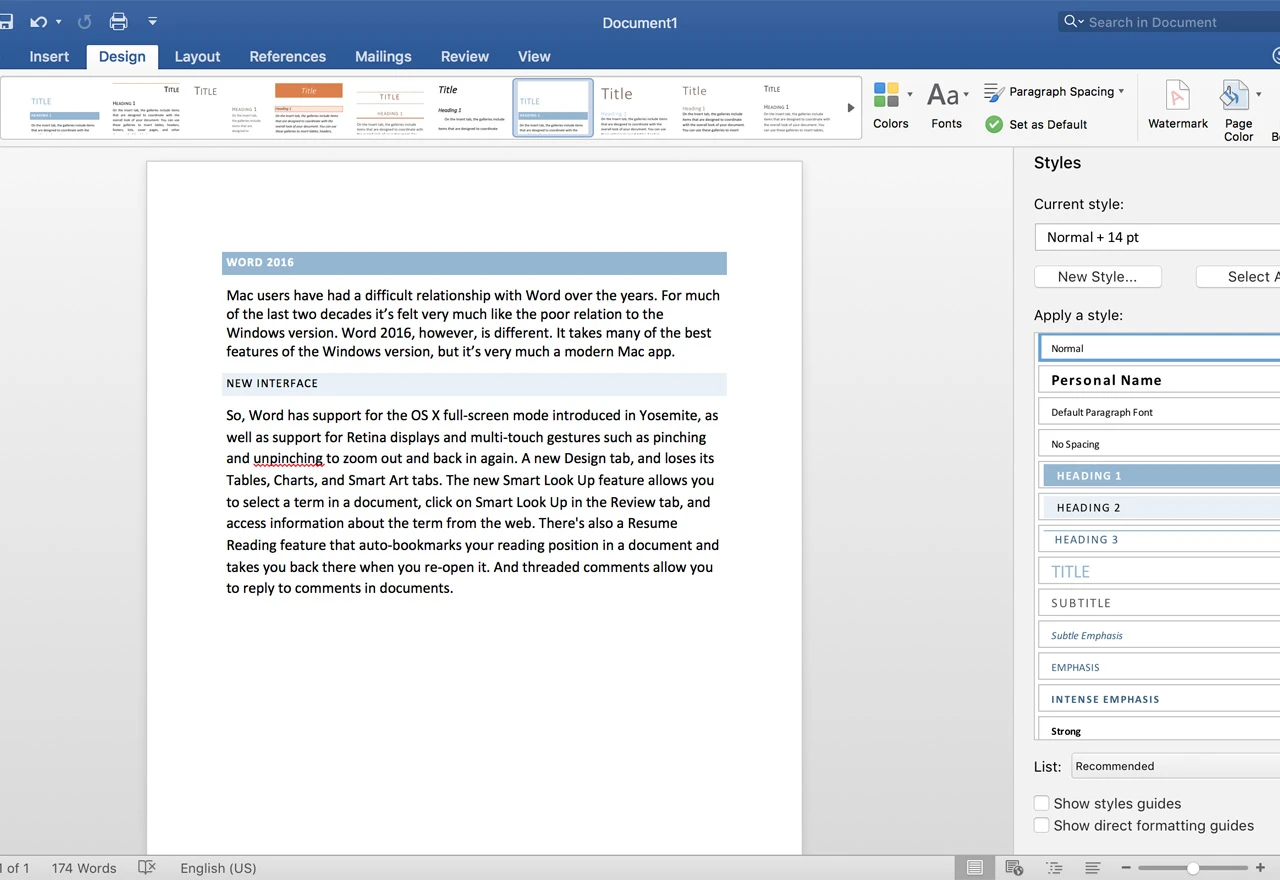
Task: Apply the Default Paragraph Font style
Action: 1159,412
